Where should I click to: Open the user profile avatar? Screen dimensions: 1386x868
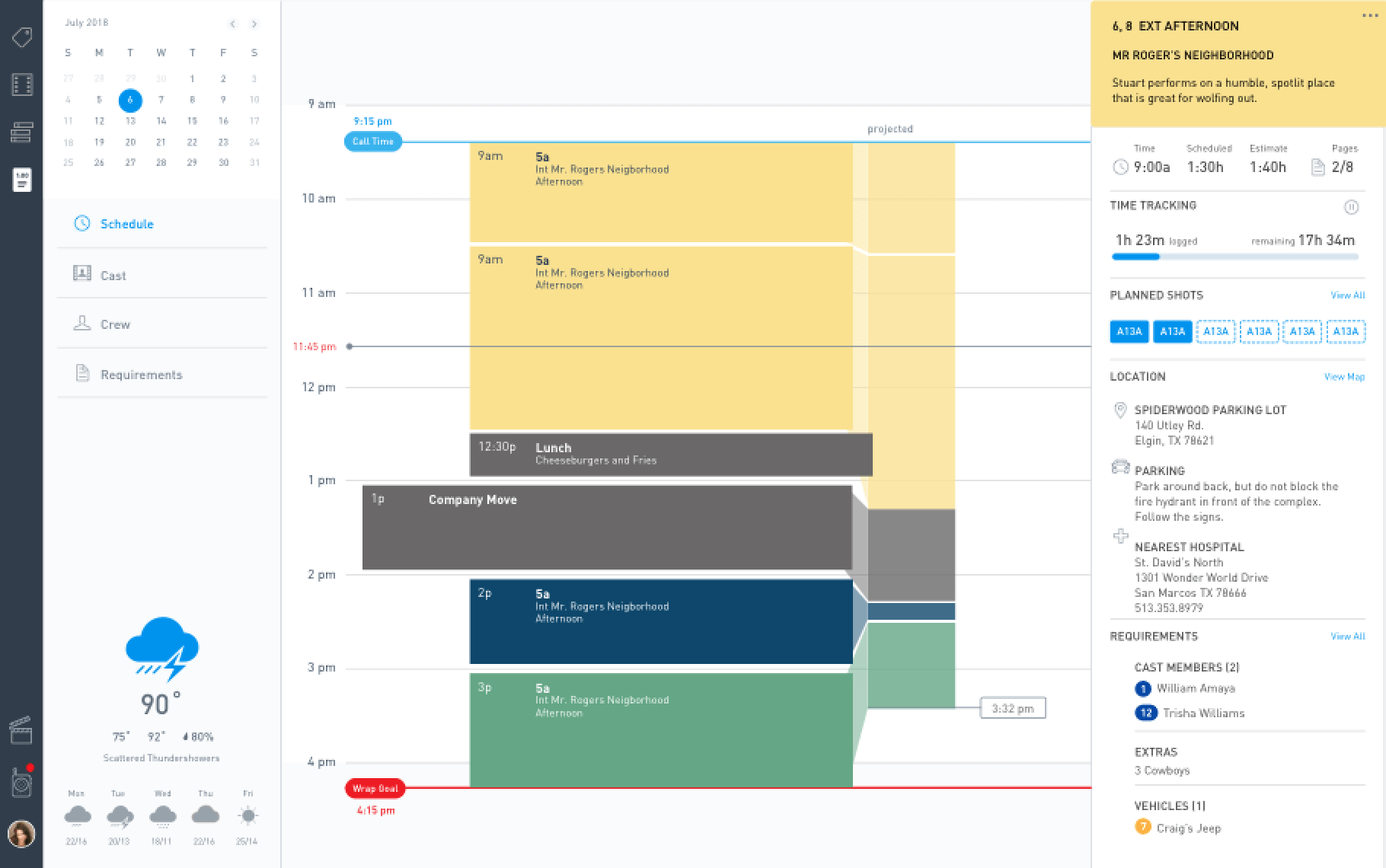tap(21, 834)
